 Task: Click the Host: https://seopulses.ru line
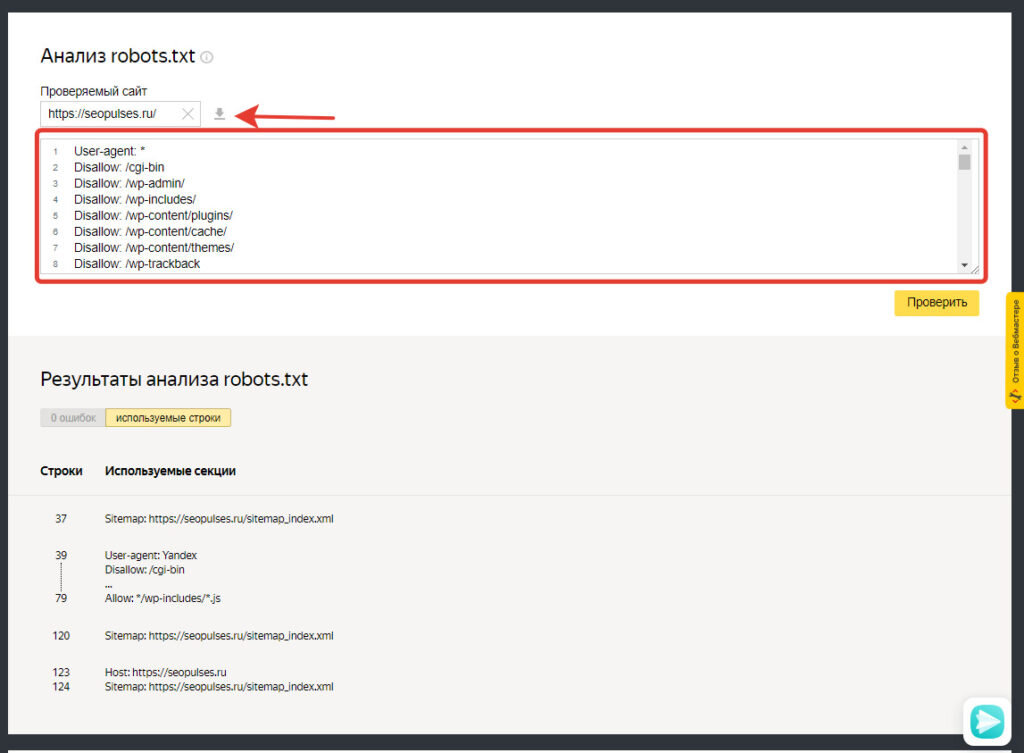pos(165,672)
